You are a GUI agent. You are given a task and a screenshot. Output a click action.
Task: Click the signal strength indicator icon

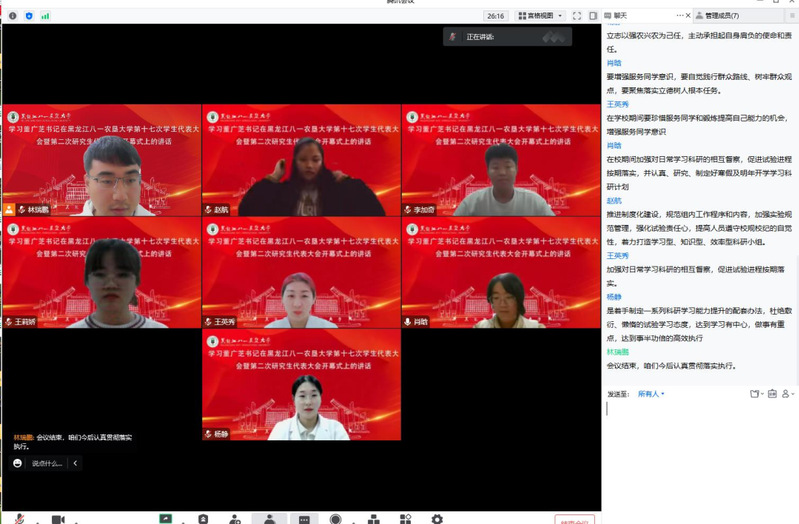(45, 16)
